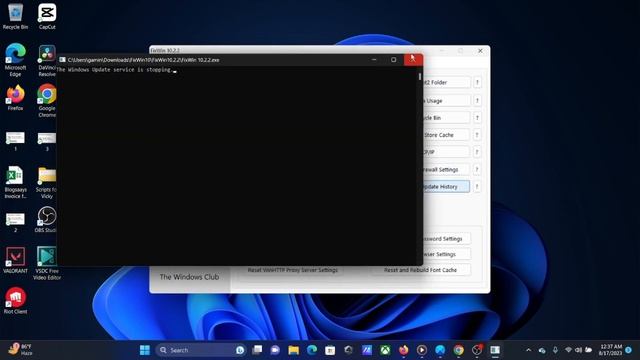This screenshot has width=640, height=360.
Task: Click the taskbar Search box
Action: [200, 350]
